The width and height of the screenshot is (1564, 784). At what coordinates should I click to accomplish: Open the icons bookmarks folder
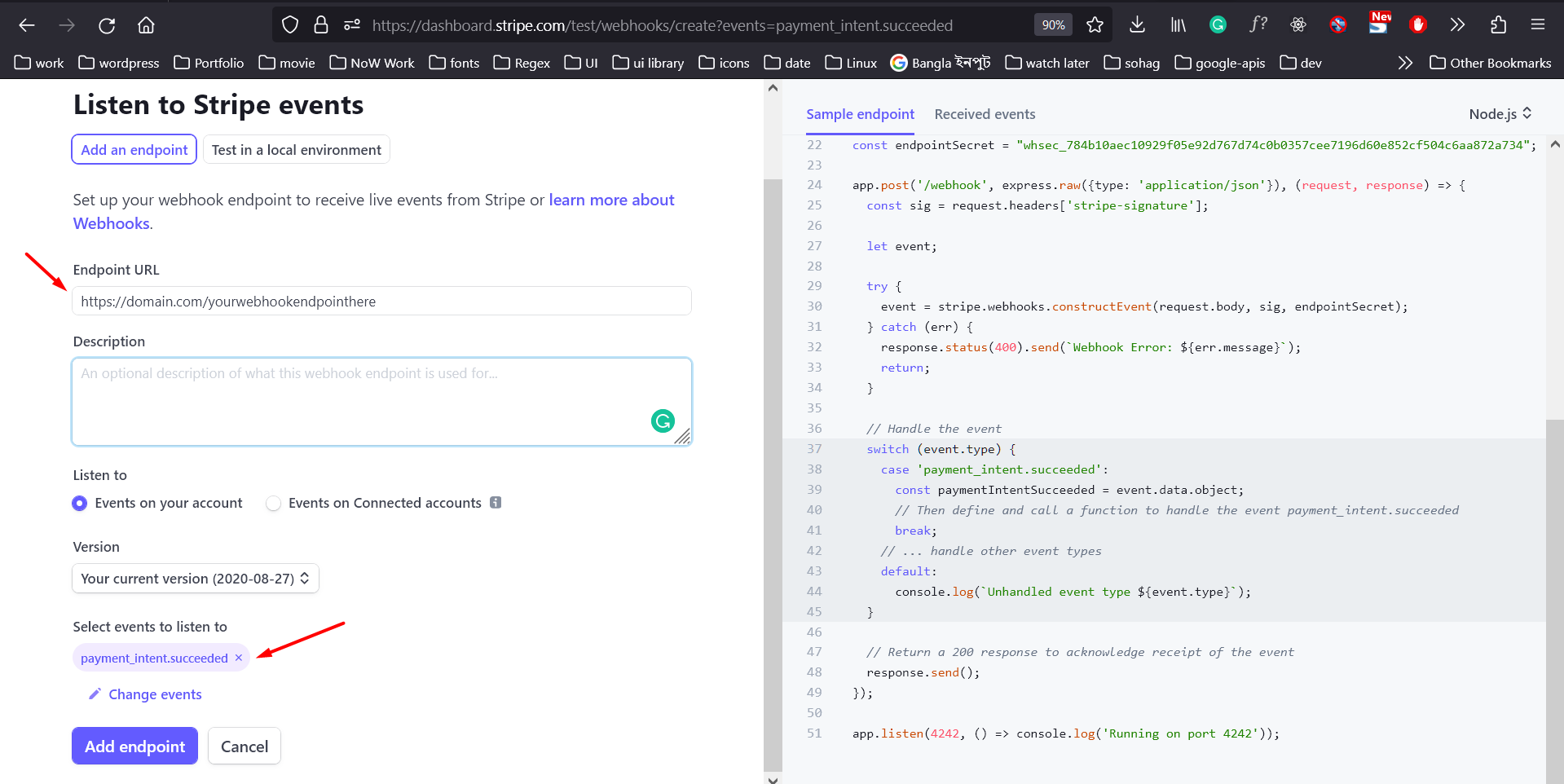pos(724,63)
